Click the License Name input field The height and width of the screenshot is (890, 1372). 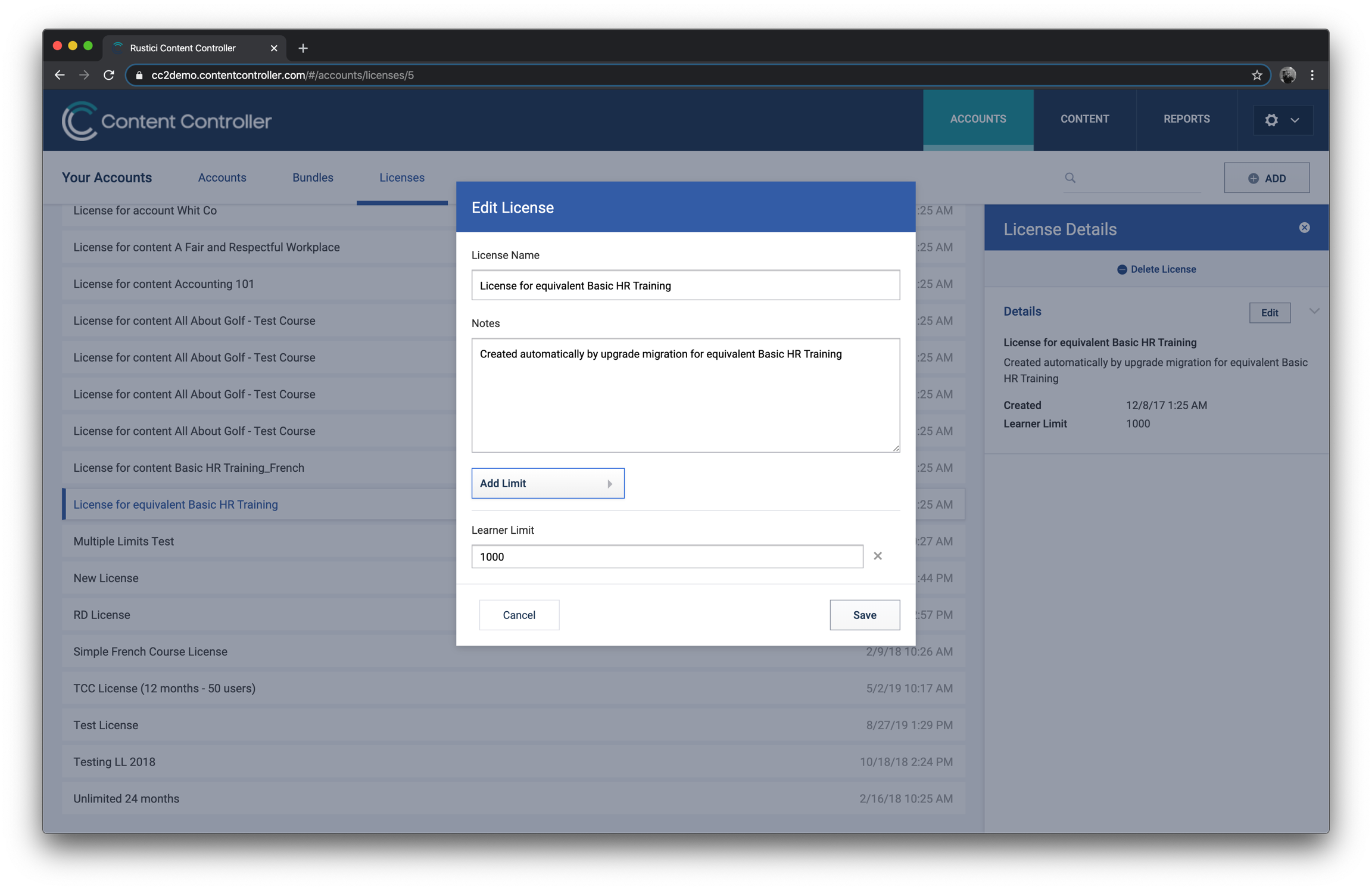tap(685, 285)
